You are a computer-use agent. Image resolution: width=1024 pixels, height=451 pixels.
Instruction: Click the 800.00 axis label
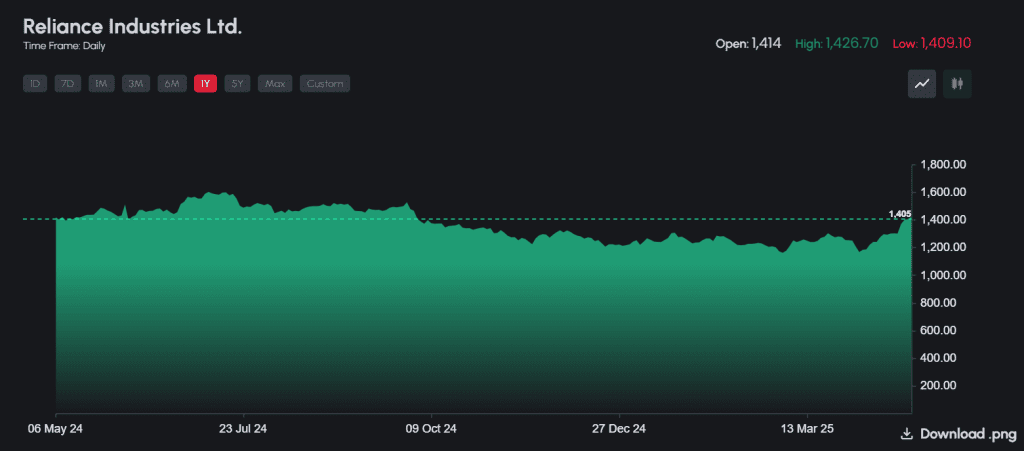click(938, 303)
